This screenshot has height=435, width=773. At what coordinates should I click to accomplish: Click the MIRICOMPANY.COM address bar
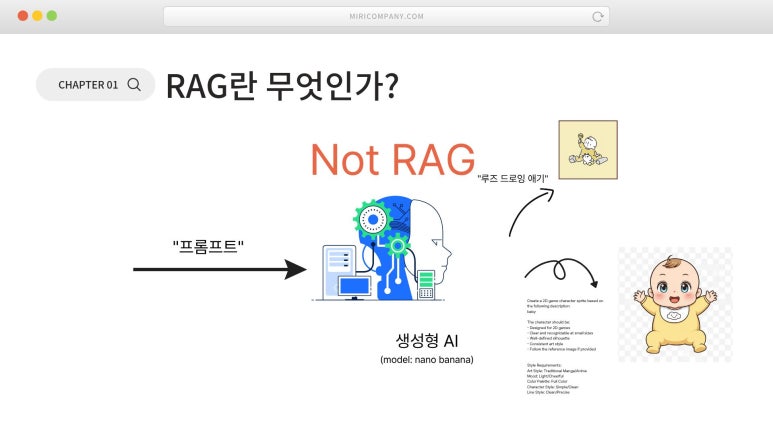[386, 16]
